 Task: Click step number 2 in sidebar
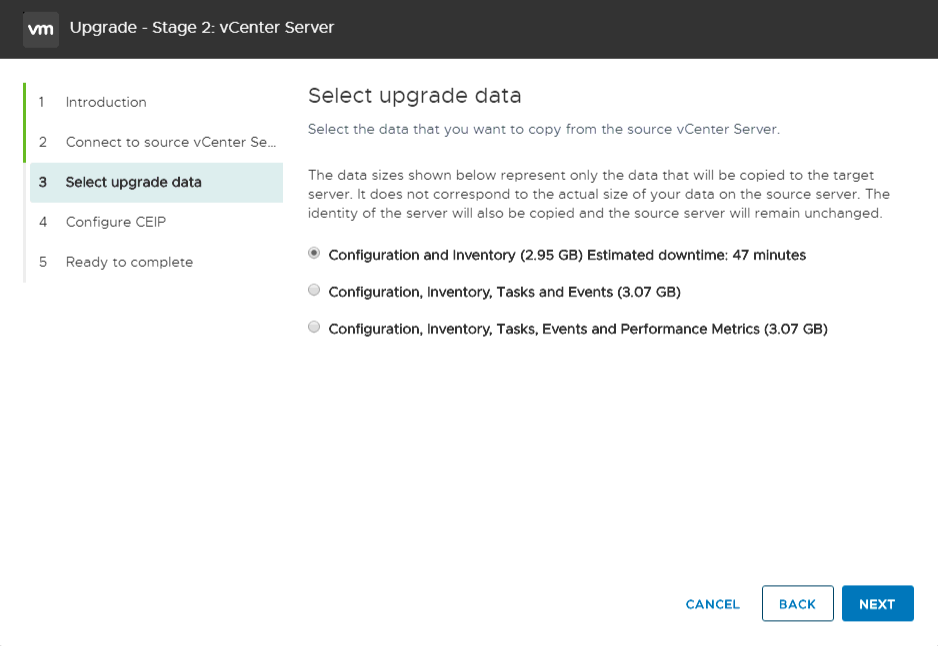pos(42,142)
